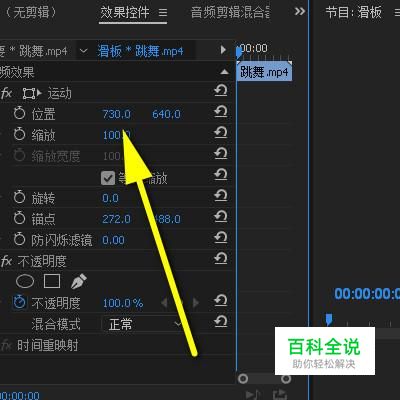Image resolution: width=400 pixels, height=400 pixels.
Task: Select the 节目: 滑板 program monitor tab
Action: click(x=353, y=13)
